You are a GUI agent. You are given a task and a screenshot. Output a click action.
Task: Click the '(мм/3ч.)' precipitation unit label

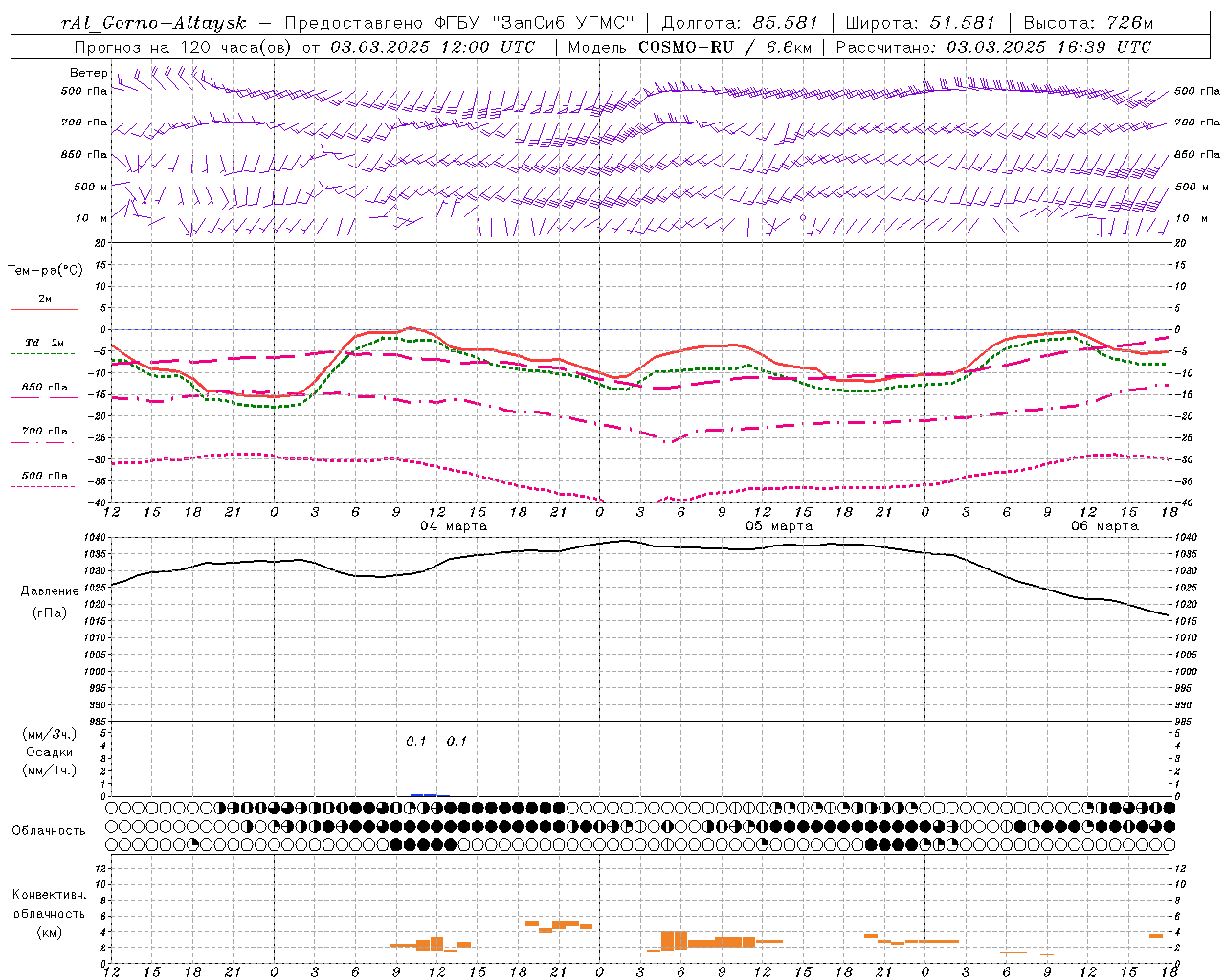click(50, 734)
